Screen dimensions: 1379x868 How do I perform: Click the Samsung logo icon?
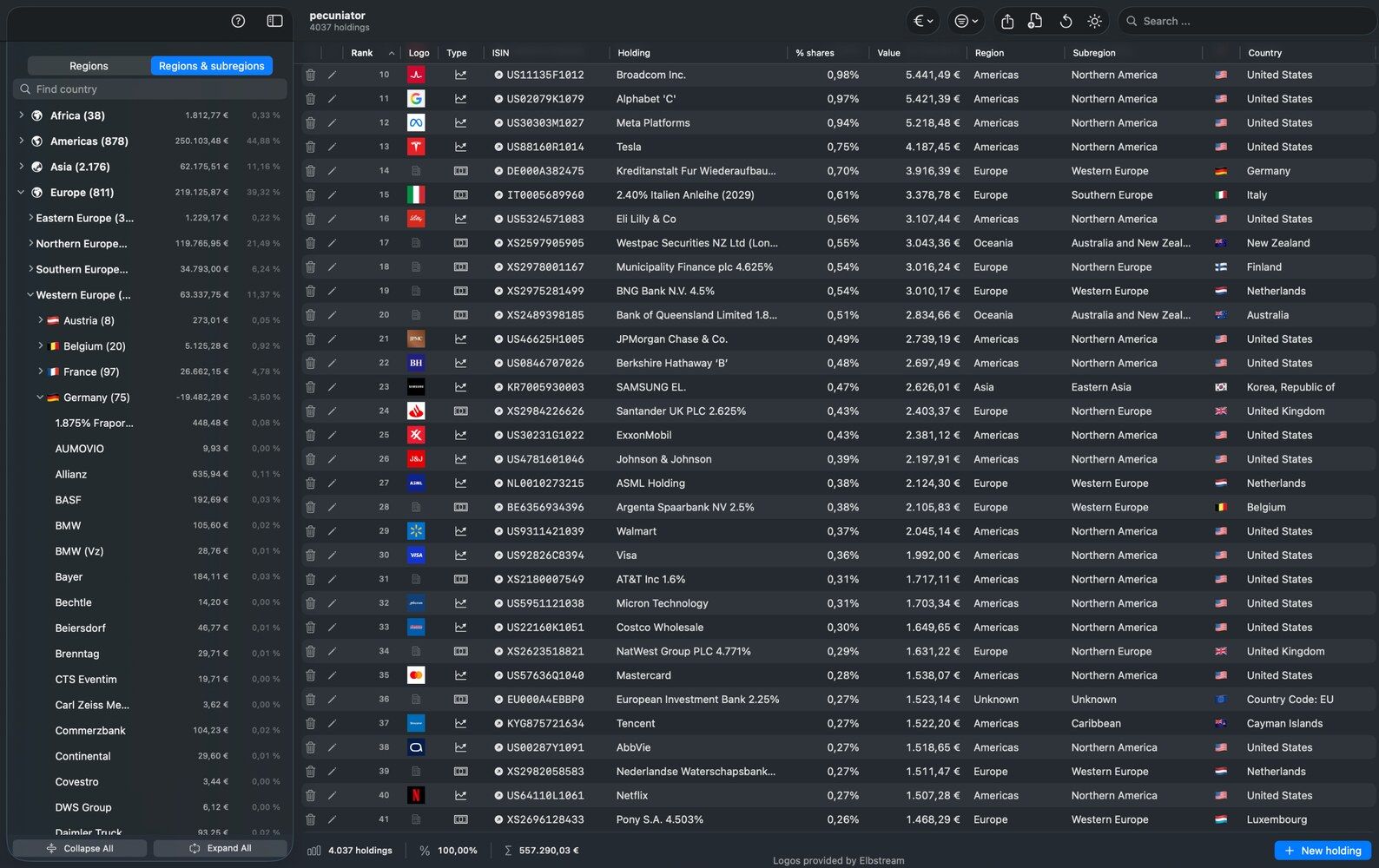click(416, 387)
